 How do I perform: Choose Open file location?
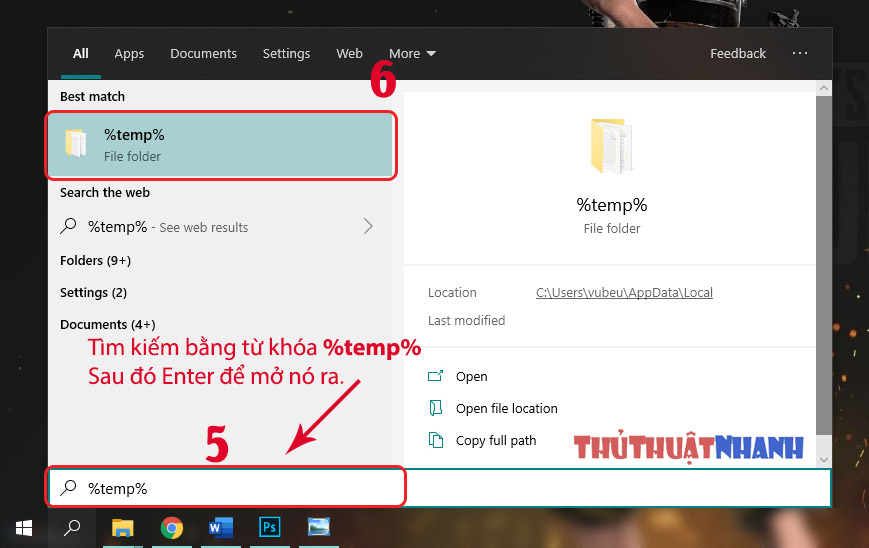tap(507, 408)
